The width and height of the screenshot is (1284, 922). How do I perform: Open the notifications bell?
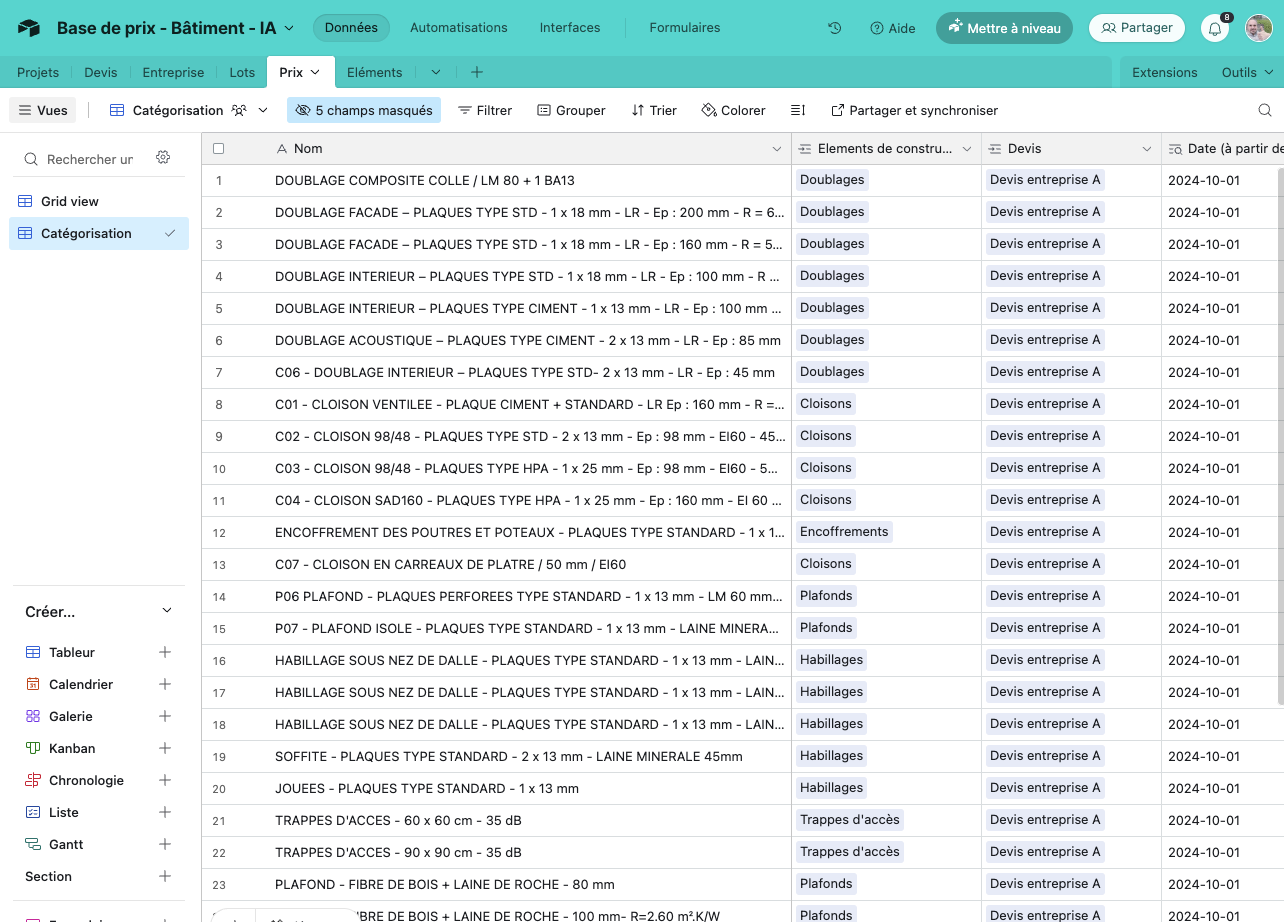[1215, 28]
